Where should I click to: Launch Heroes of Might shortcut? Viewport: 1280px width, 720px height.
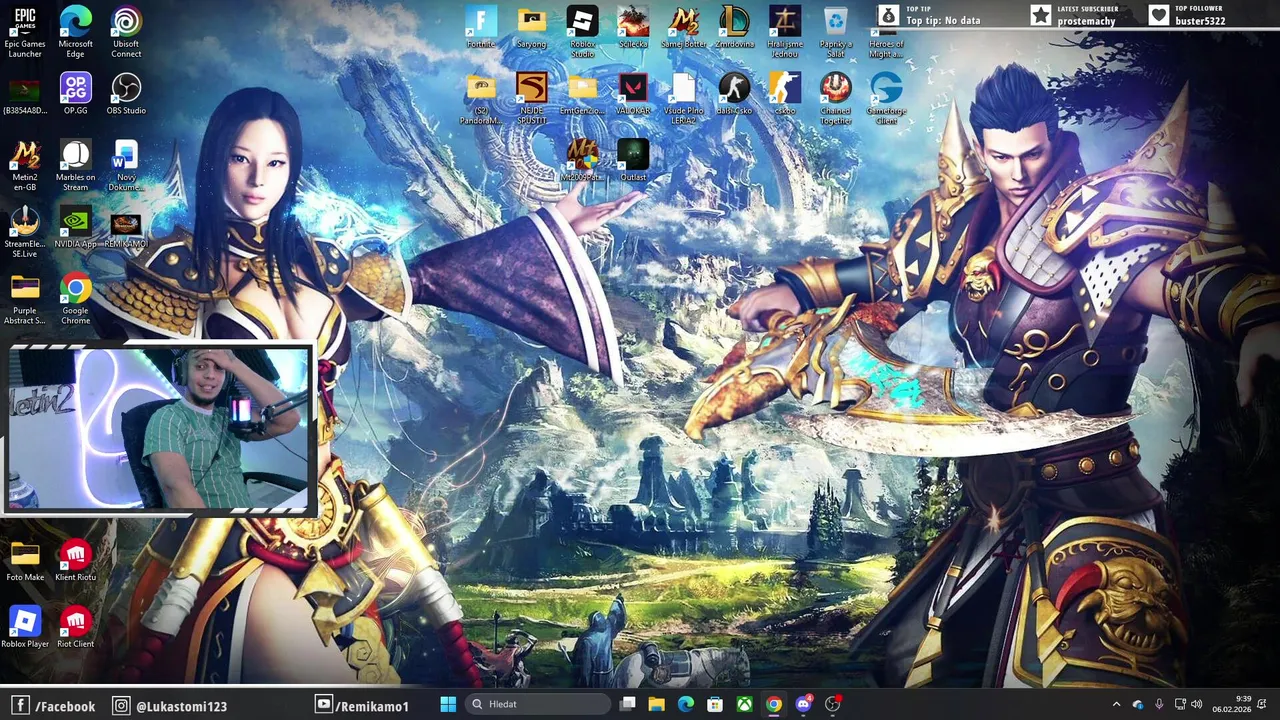(886, 32)
